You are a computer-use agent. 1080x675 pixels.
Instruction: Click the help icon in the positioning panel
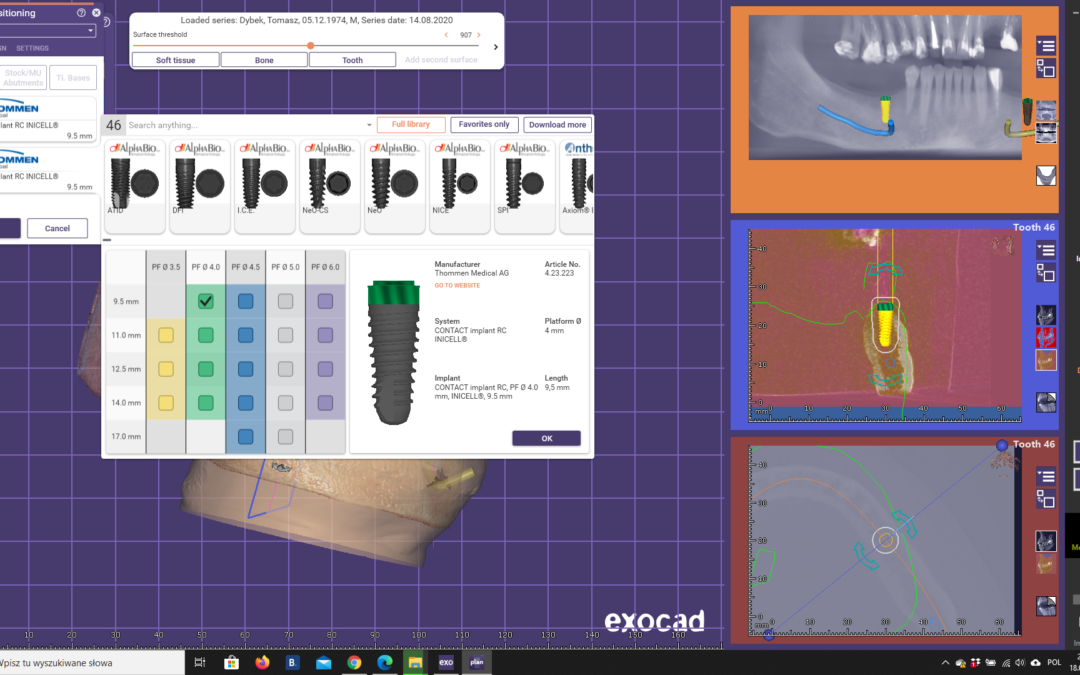click(x=81, y=13)
